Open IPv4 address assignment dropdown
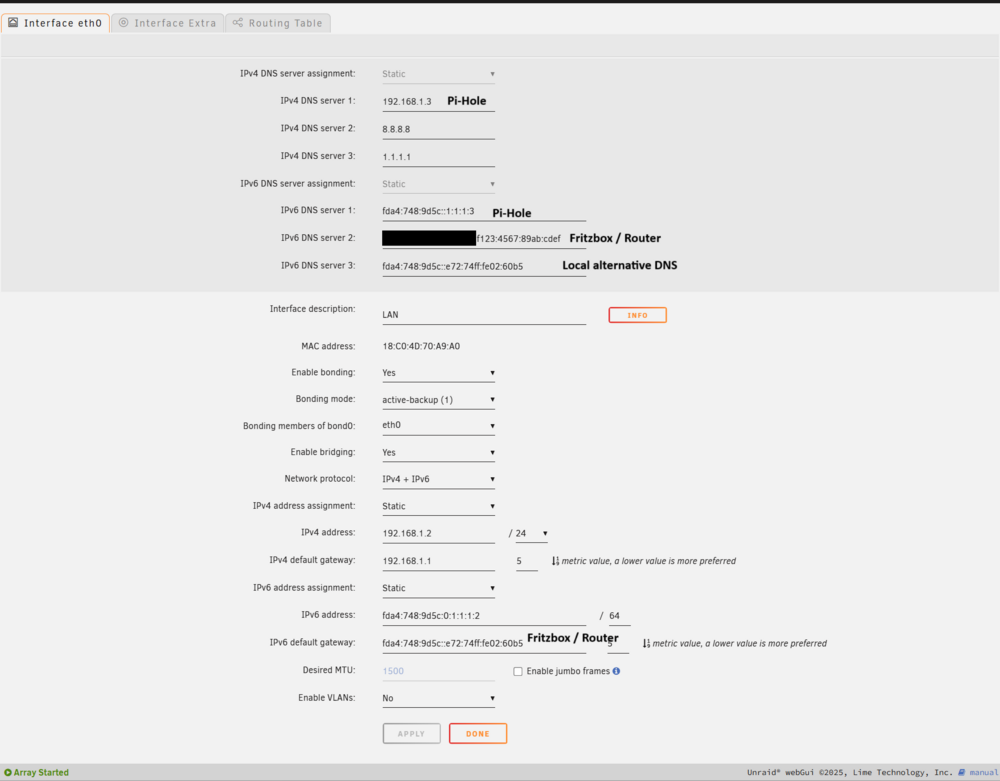The image size is (1000, 781). coord(438,506)
